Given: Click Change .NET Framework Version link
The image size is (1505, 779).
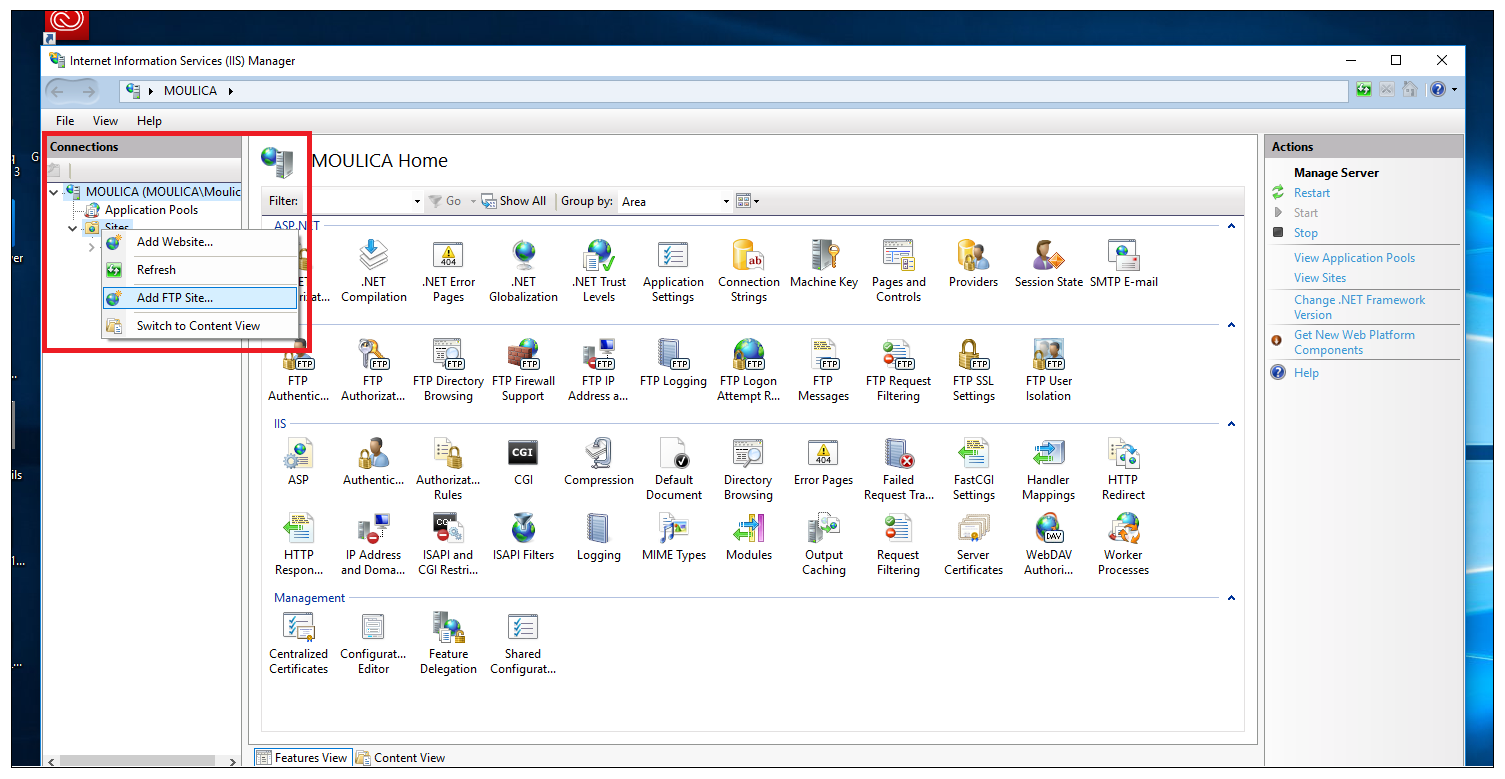Looking at the screenshot, I should click(x=1359, y=307).
